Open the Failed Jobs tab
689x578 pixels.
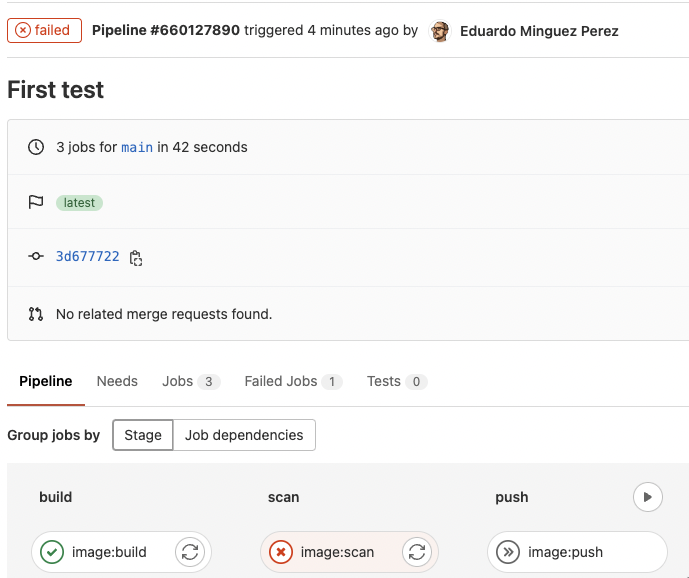pos(294,381)
